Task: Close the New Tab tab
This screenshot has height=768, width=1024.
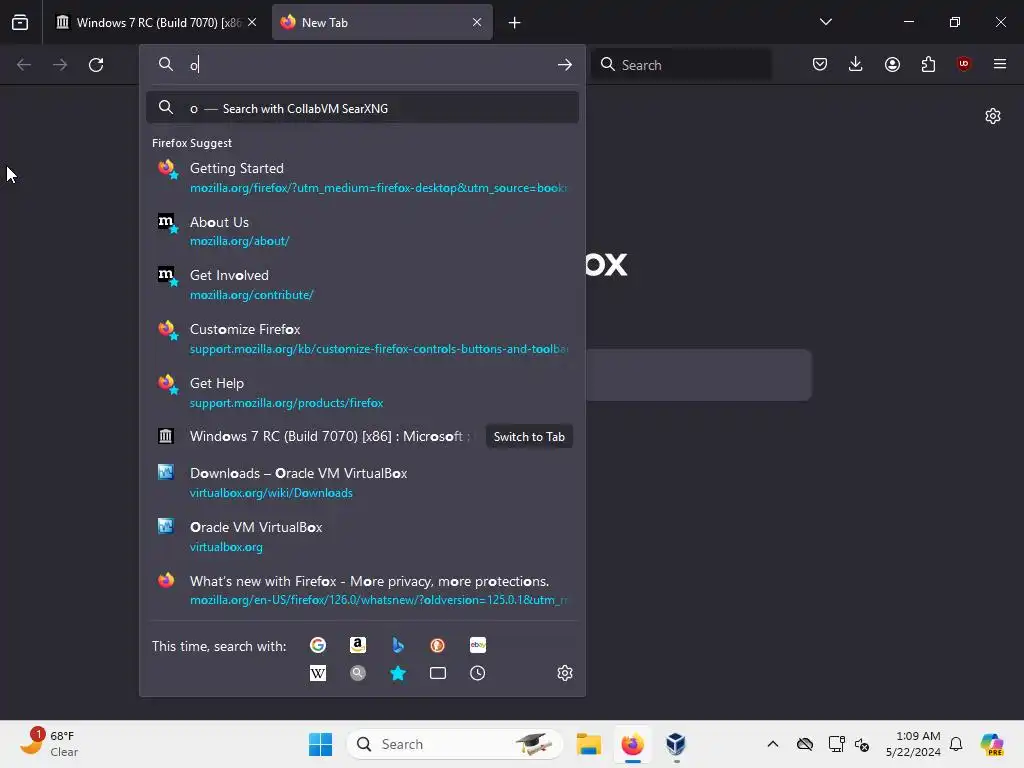Action: 477,22
